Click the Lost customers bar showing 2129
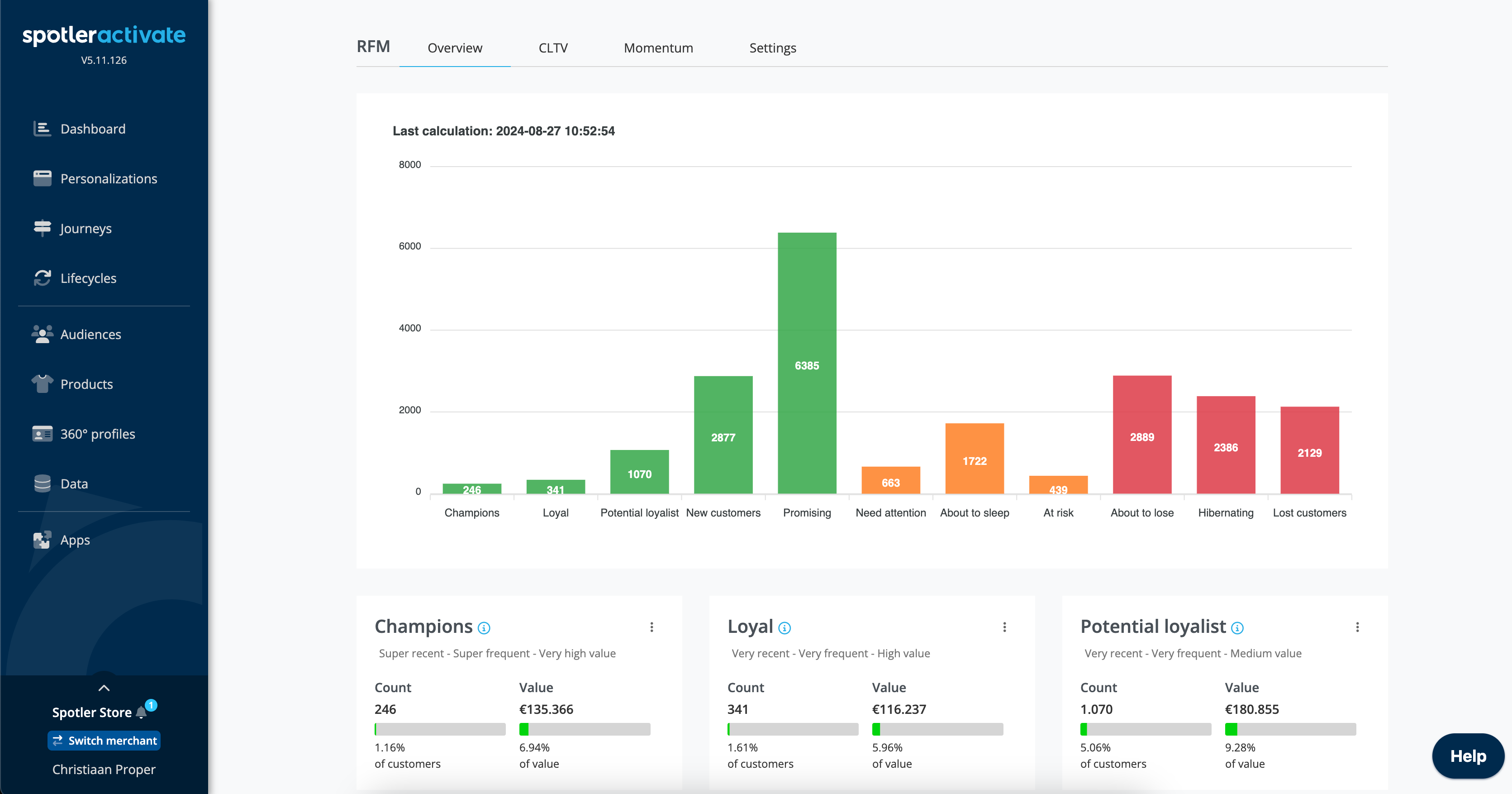The image size is (1512, 794). 1309,450
